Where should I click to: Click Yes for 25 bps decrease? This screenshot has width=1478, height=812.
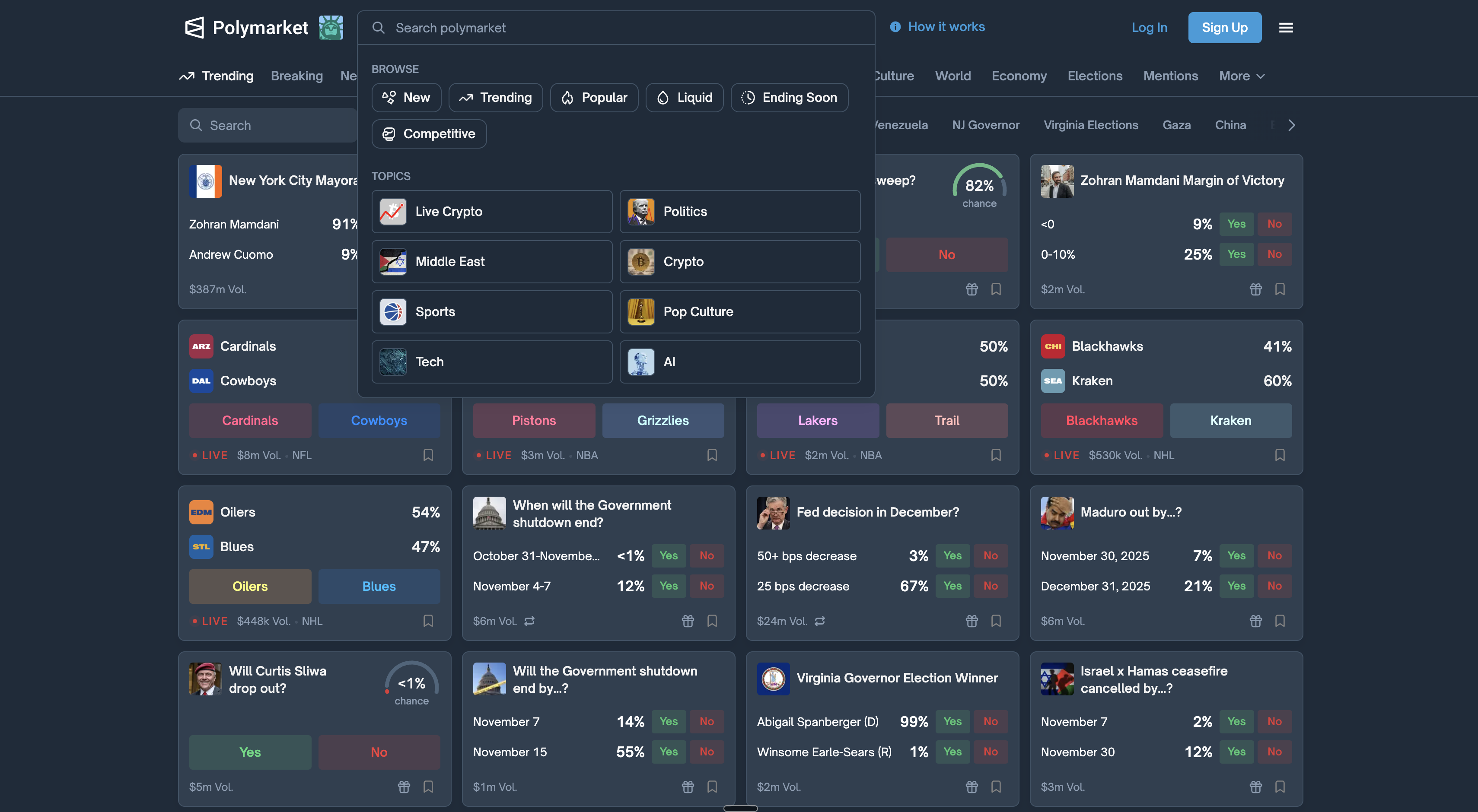pos(952,586)
